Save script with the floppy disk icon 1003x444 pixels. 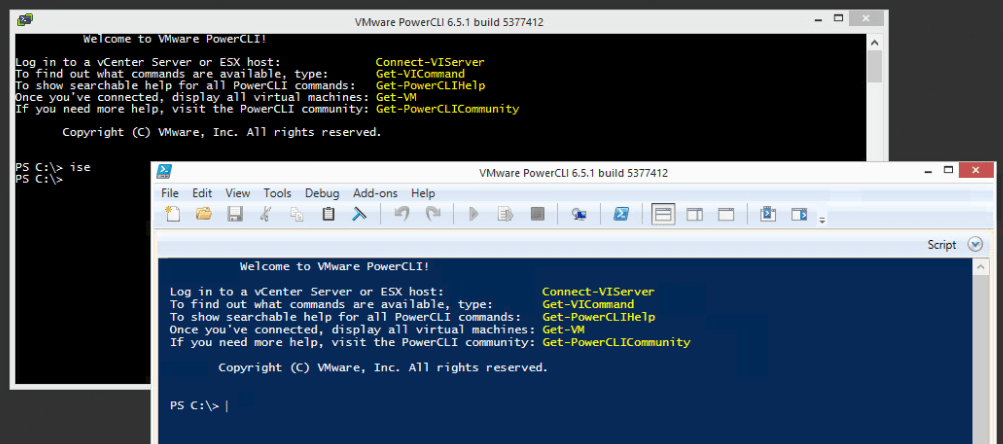[235, 214]
